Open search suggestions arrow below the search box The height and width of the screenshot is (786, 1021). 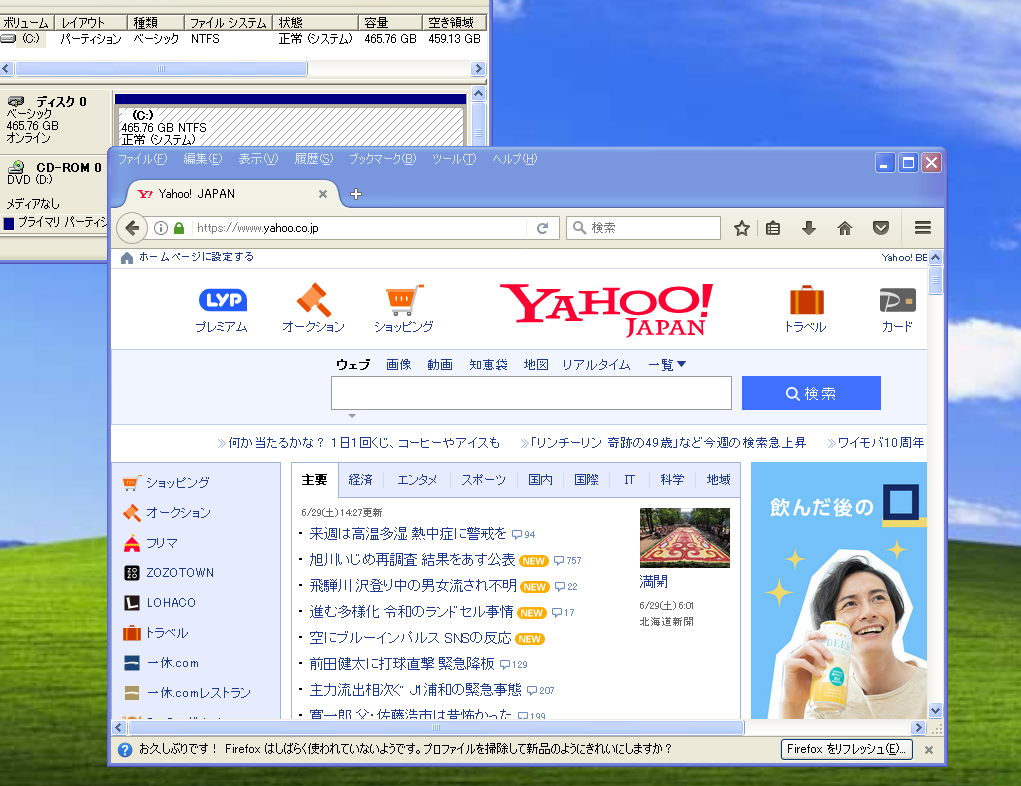(x=351, y=414)
